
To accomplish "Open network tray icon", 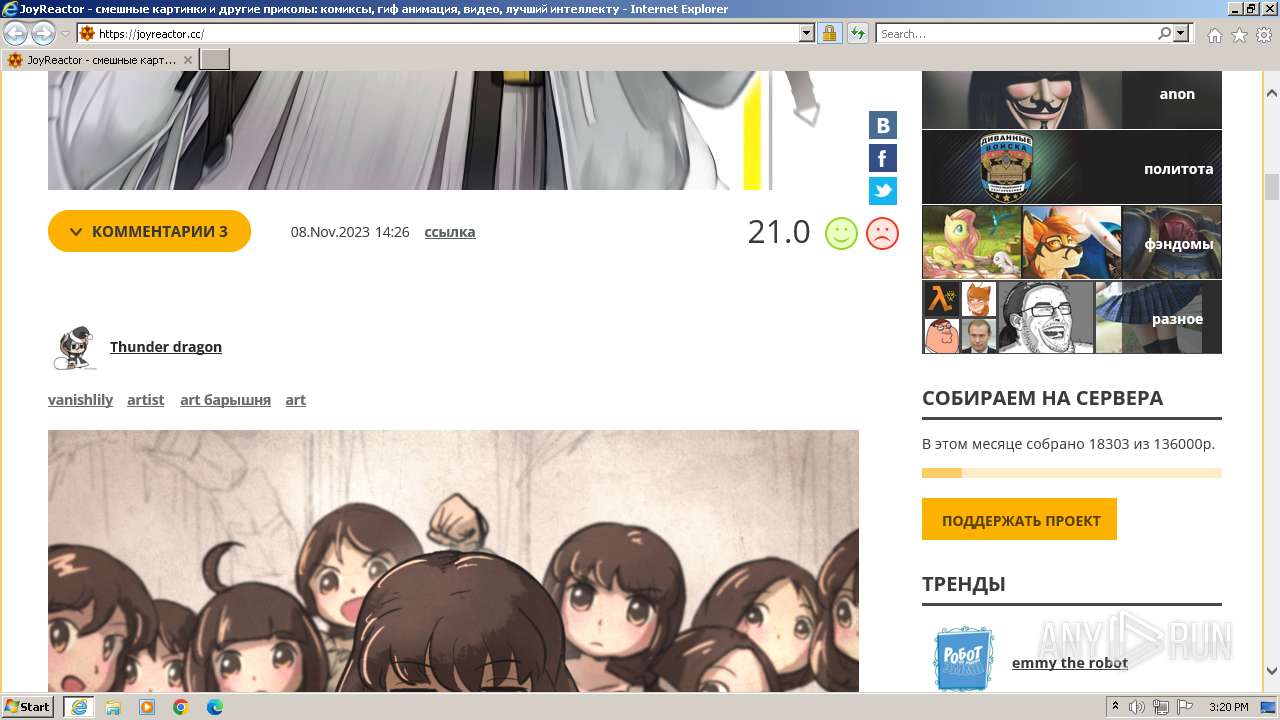I will click(x=1162, y=707).
